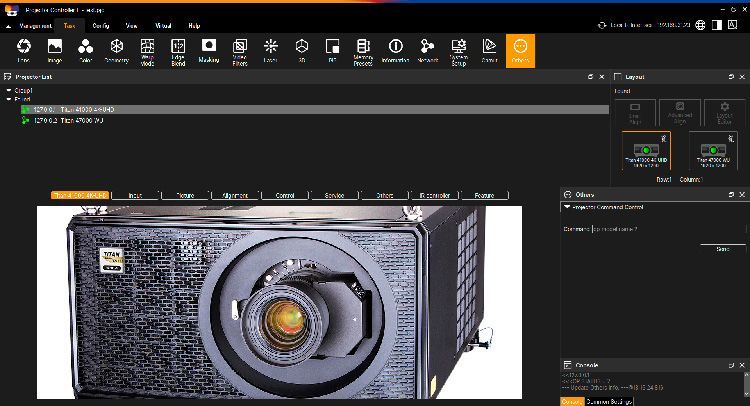Click the globe language icon
750x406 pixels.
click(700, 25)
